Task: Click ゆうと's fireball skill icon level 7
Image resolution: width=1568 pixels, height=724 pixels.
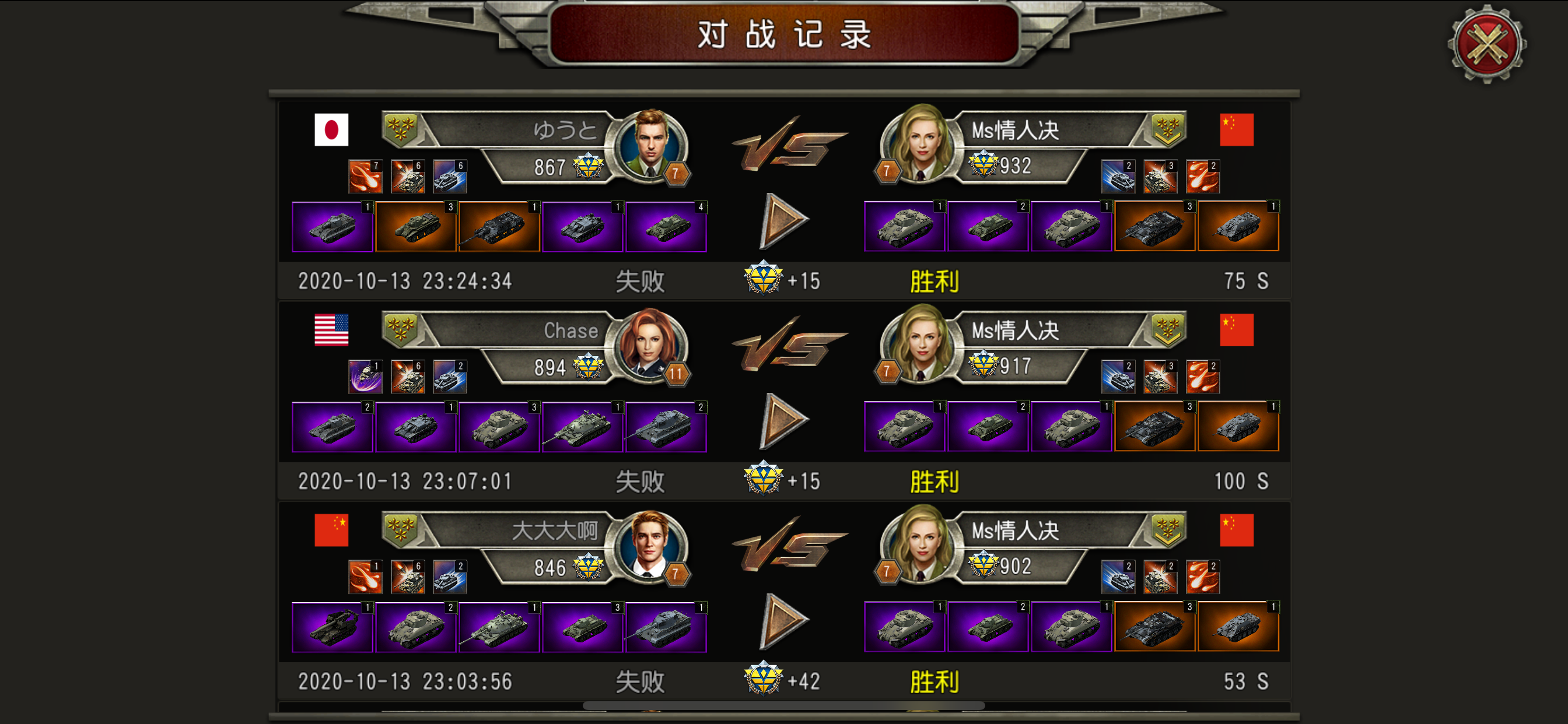Action: click(x=365, y=177)
